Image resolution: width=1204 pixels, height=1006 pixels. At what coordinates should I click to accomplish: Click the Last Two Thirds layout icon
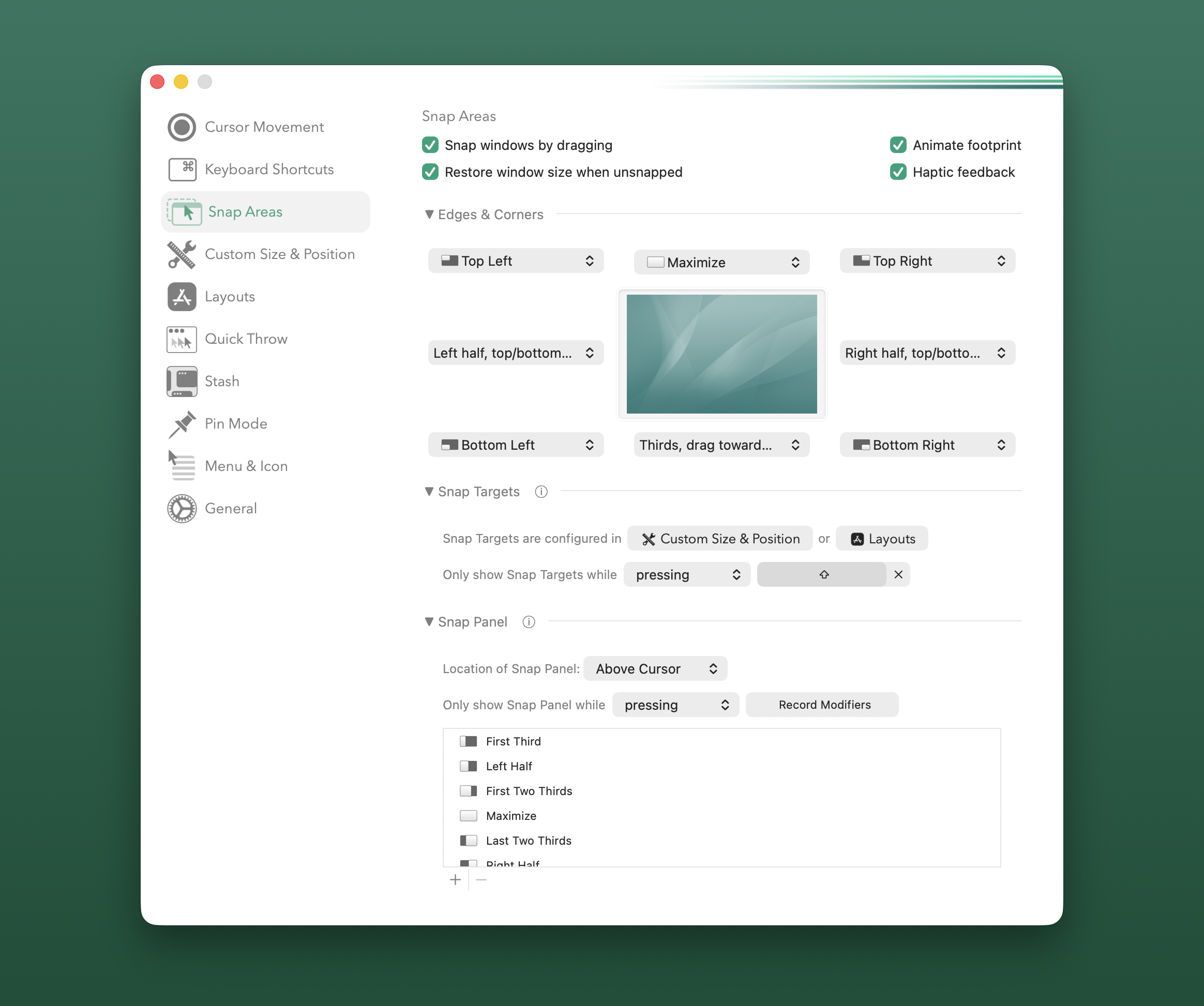pyautogui.click(x=469, y=841)
